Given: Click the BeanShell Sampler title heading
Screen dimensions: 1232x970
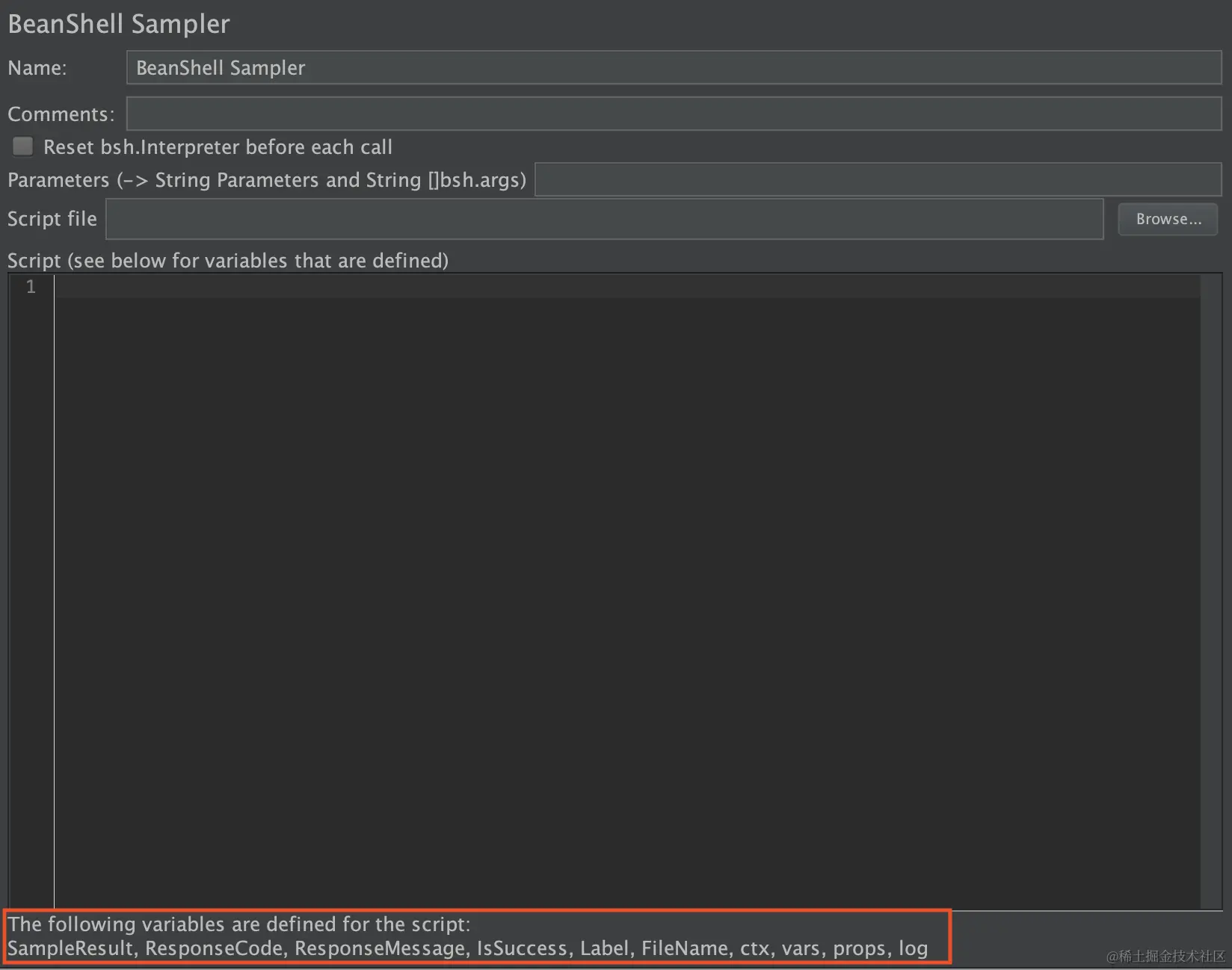Looking at the screenshot, I should (x=118, y=23).
